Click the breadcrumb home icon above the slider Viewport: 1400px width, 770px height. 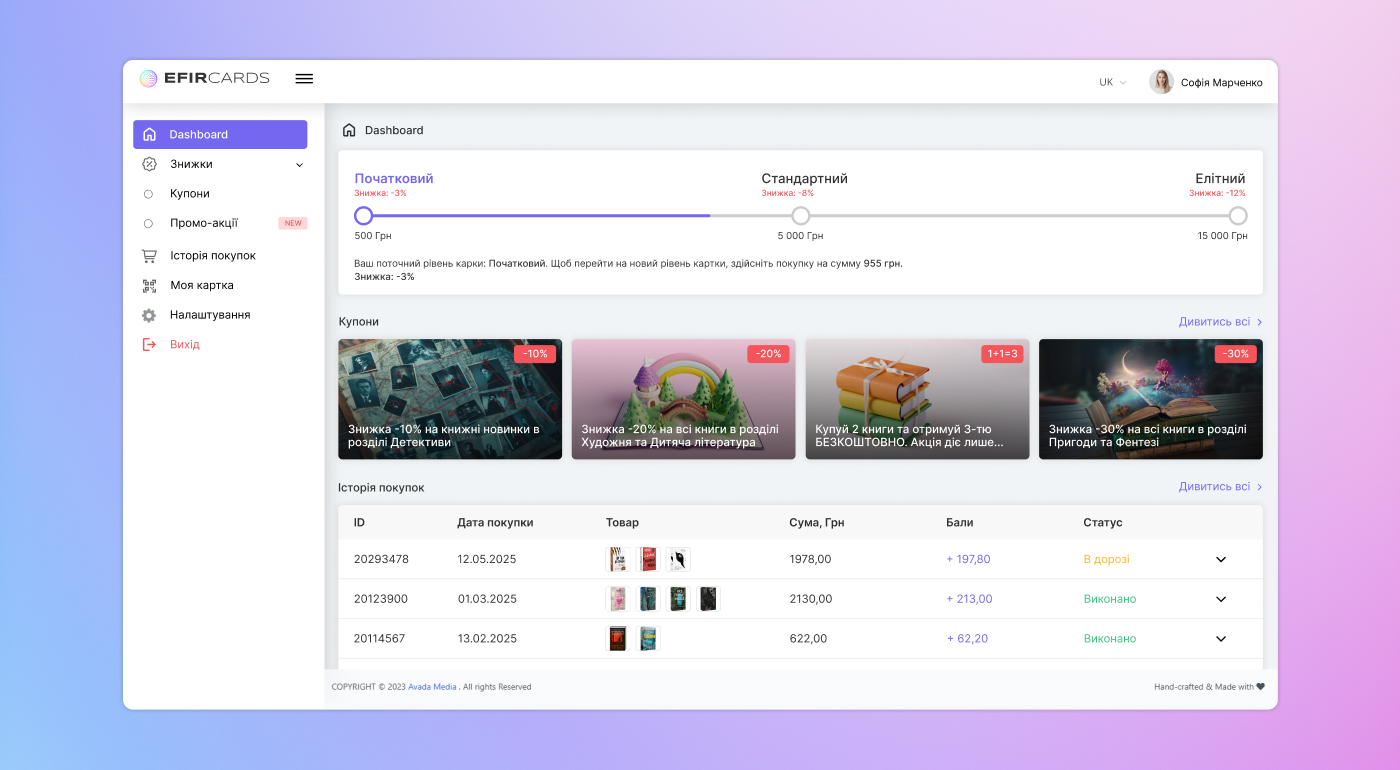click(x=349, y=129)
